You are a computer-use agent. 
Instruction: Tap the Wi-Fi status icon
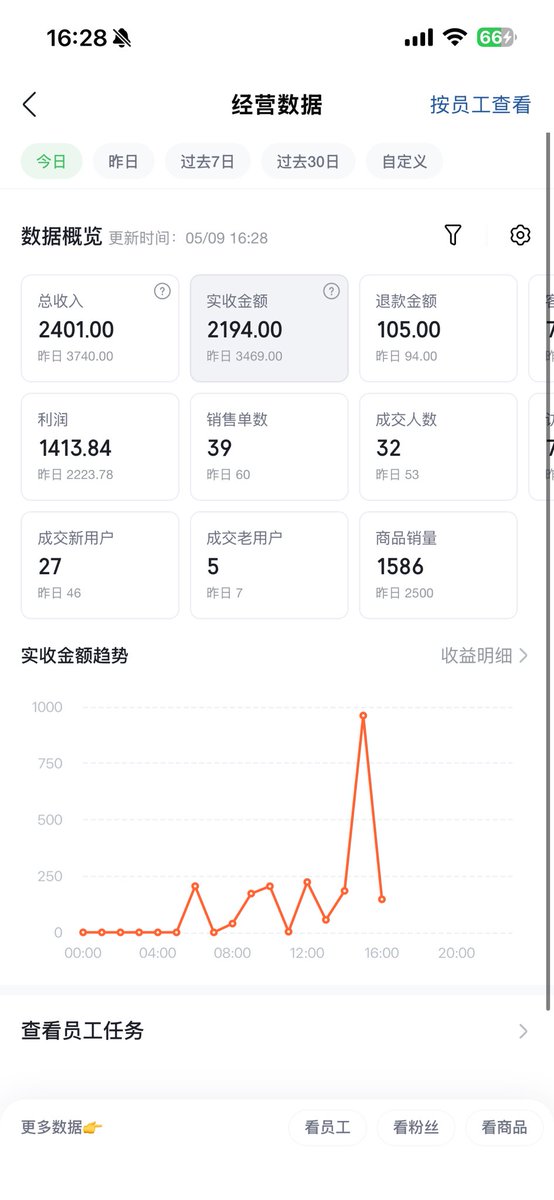click(x=455, y=38)
